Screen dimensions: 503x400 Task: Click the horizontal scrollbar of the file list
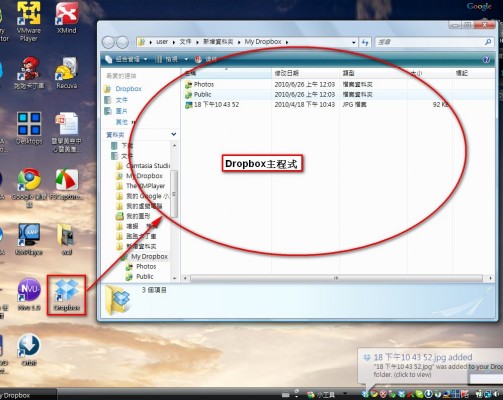click(336, 278)
